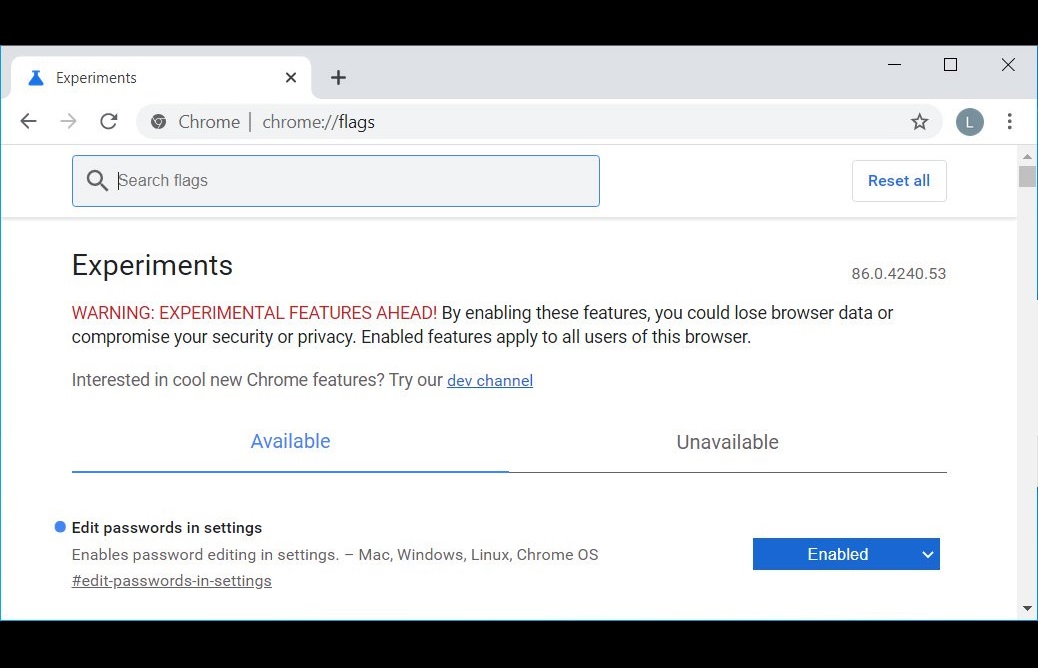Reload the chrome://flags page
This screenshot has width=1038, height=668.
pyautogui.click(x=109, y=121)
